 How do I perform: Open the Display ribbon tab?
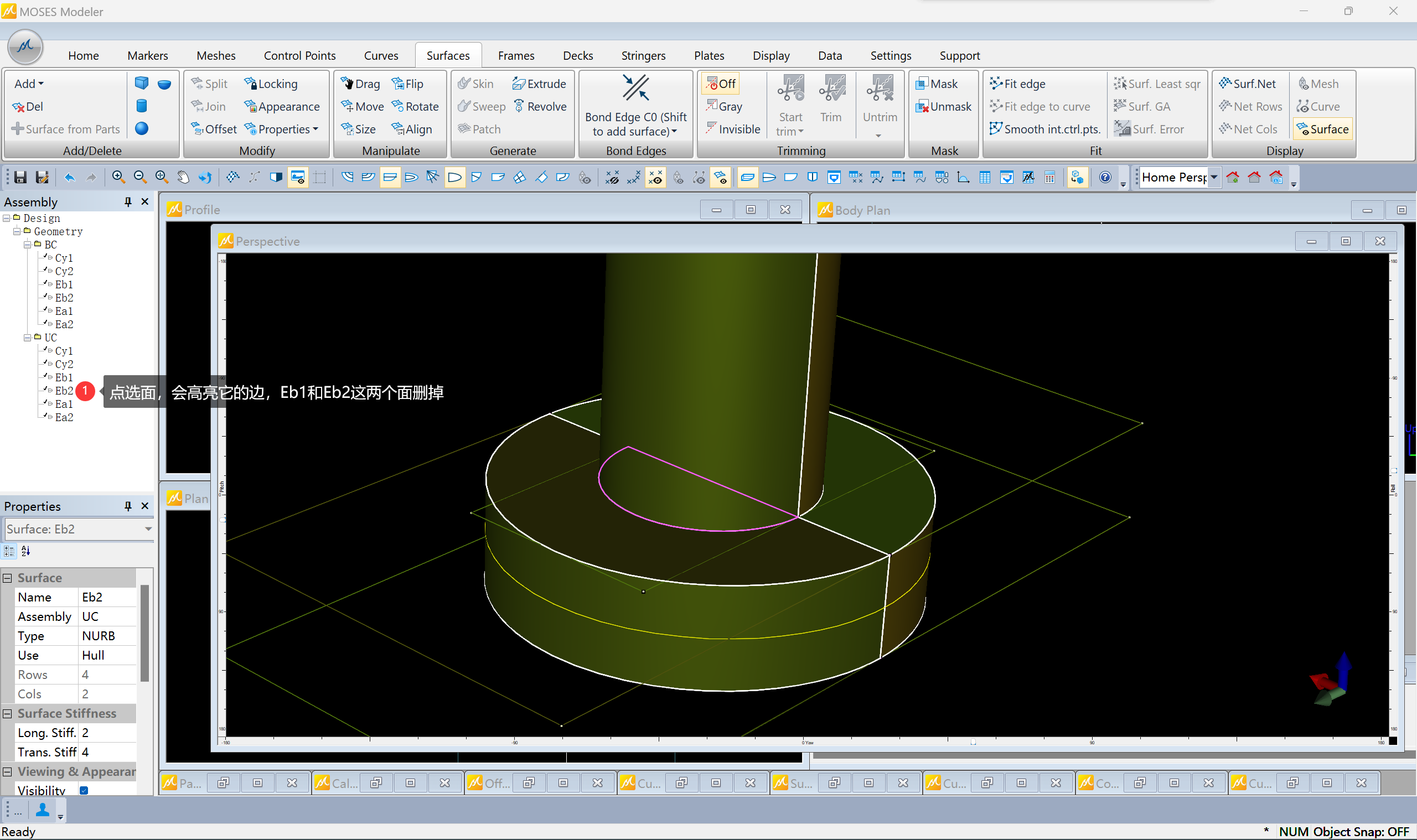point(770,55)
